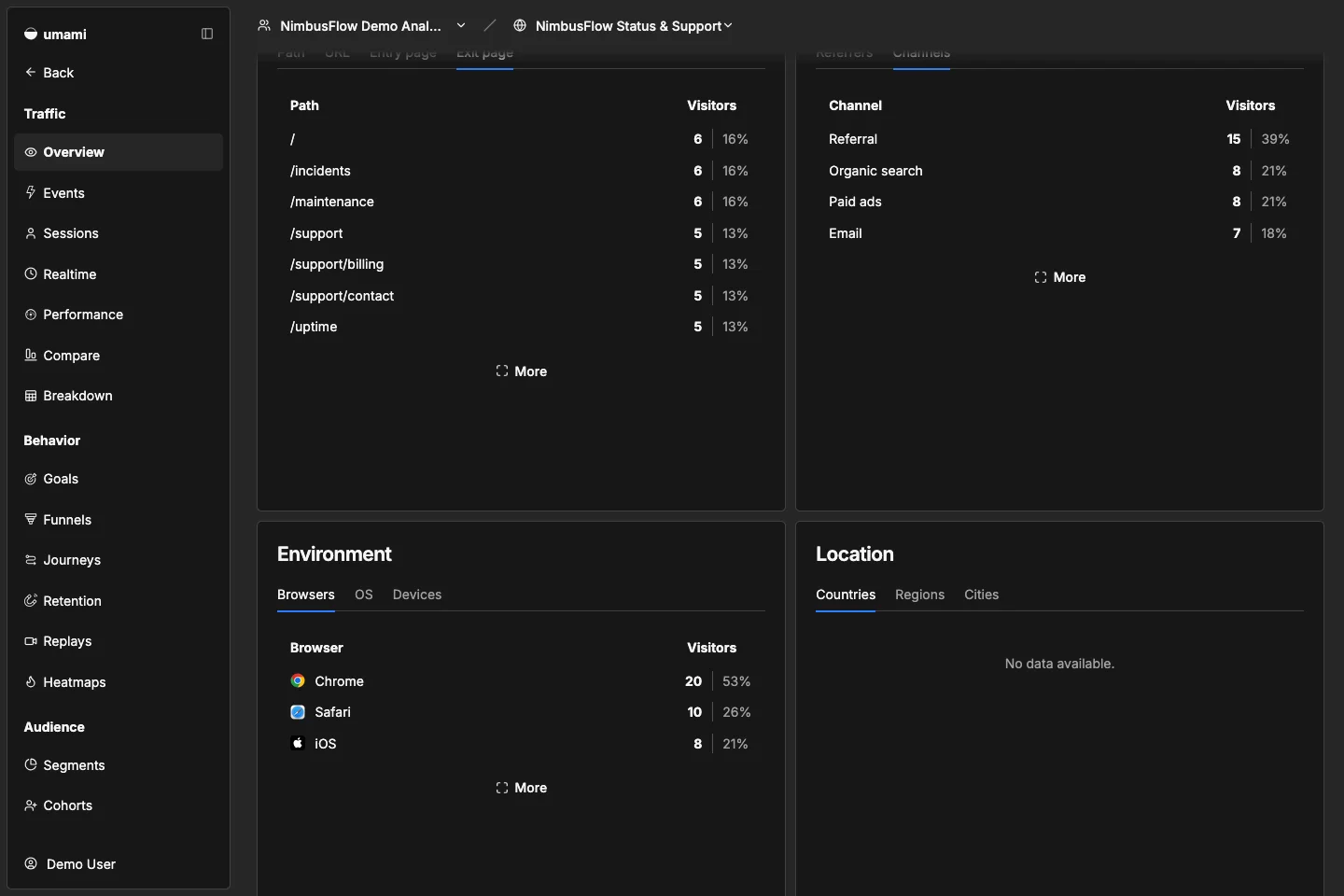Open the Sessions page link
The image size is (1344, 896).
[x=119, y=233]
